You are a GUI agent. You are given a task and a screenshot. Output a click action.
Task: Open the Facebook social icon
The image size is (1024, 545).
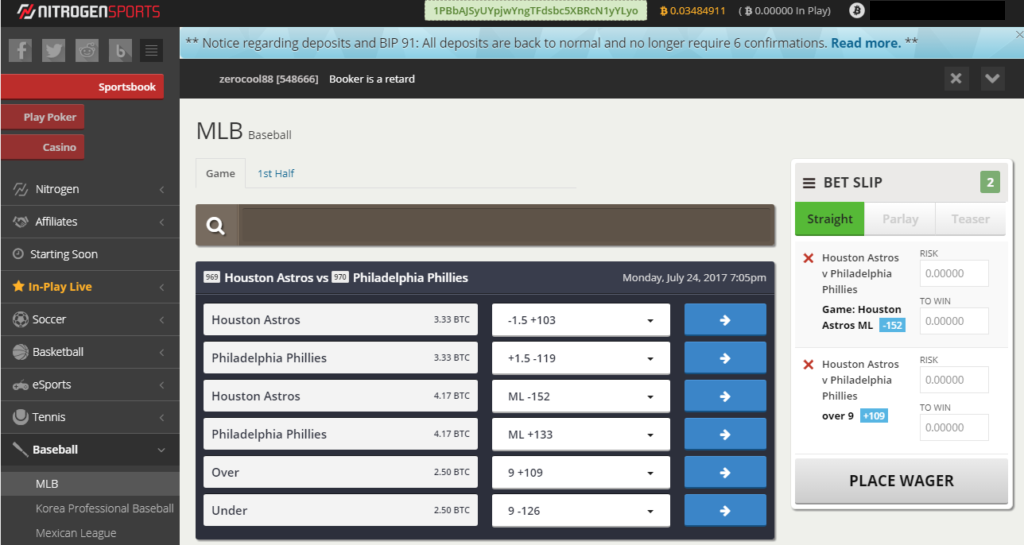coord(21,50)
